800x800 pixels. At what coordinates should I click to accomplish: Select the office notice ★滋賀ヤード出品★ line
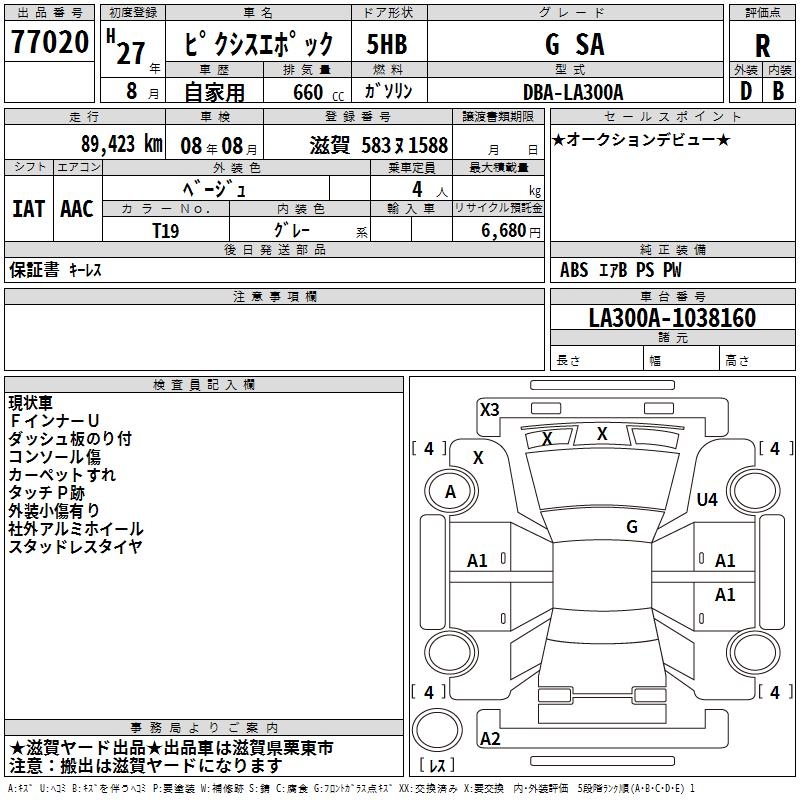[x=171, y=748]
